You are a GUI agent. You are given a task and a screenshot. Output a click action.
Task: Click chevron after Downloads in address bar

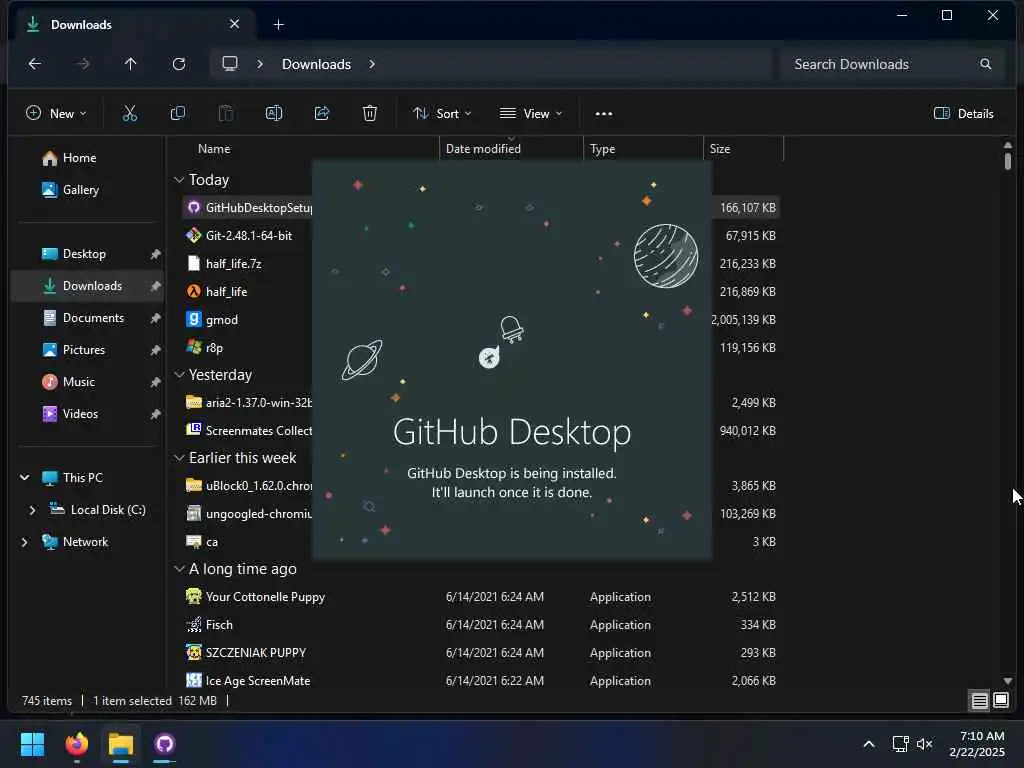(x=372, y=64)
